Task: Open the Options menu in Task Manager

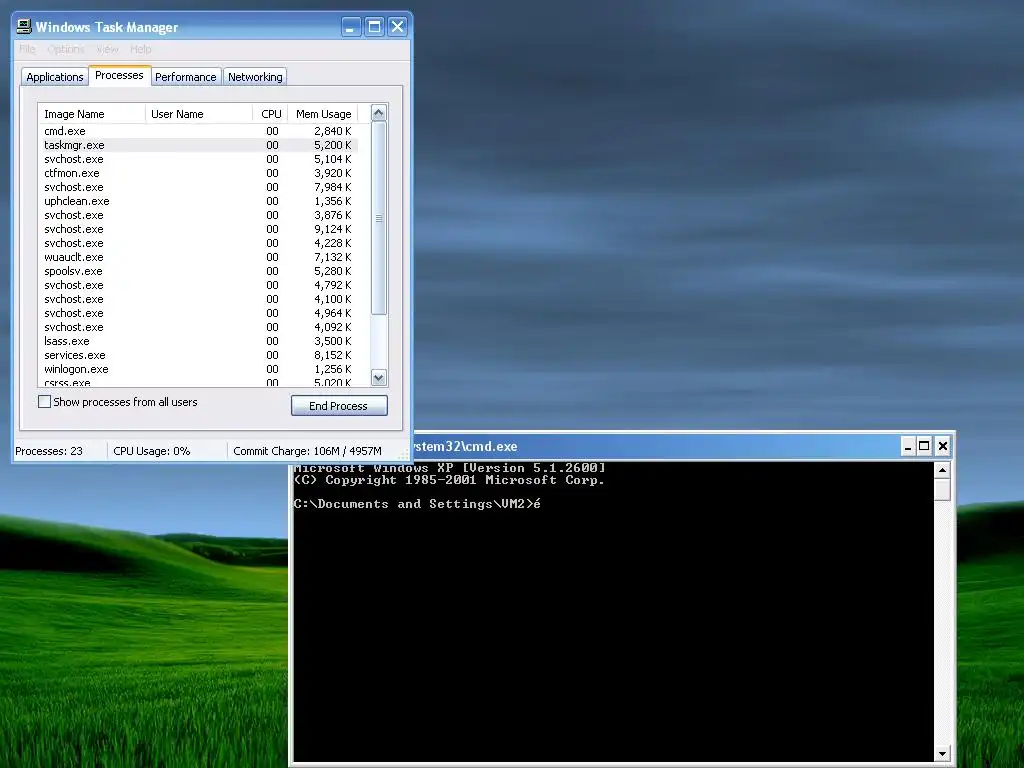Action: [66, 49]
